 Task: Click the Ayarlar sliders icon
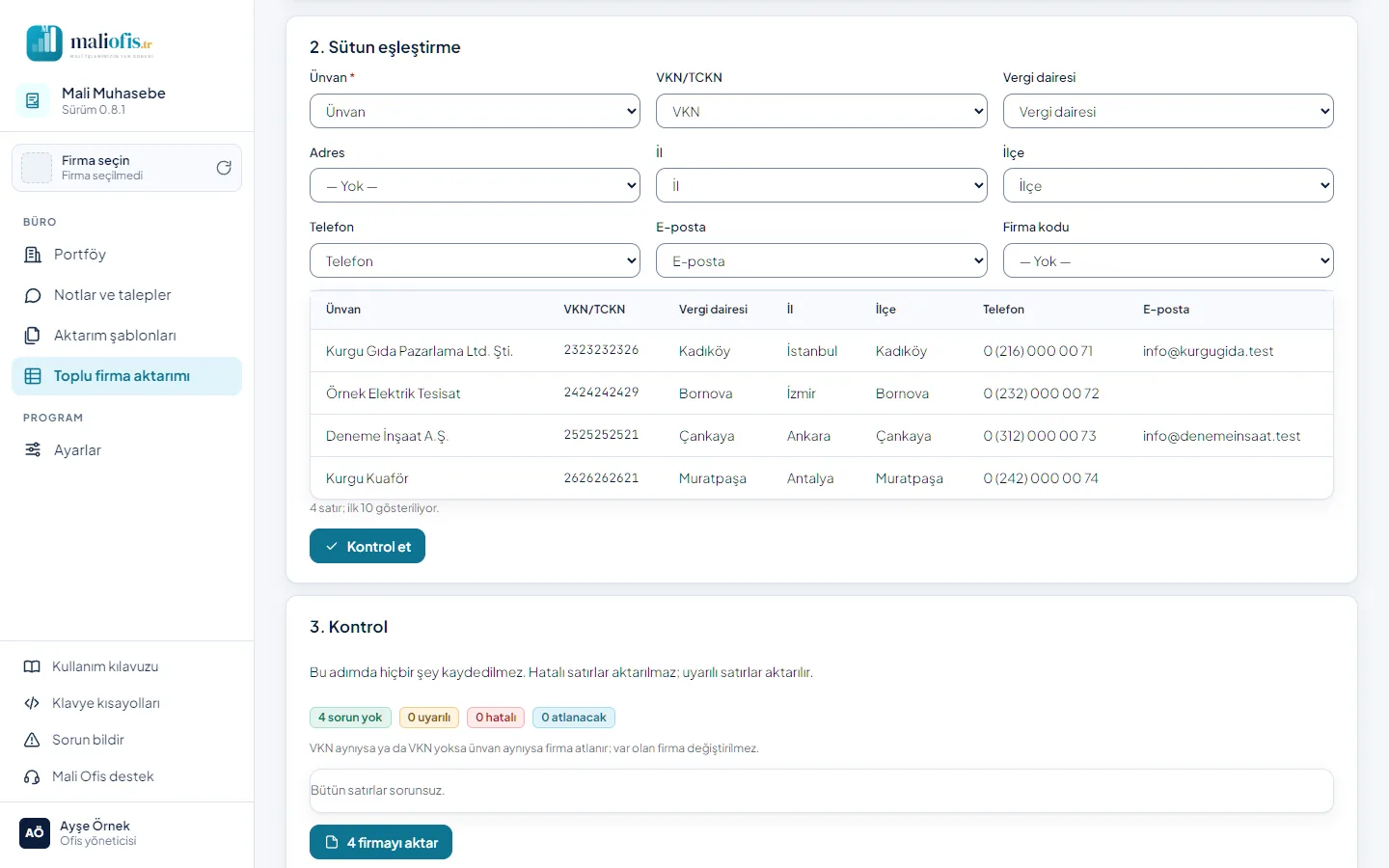33,450
